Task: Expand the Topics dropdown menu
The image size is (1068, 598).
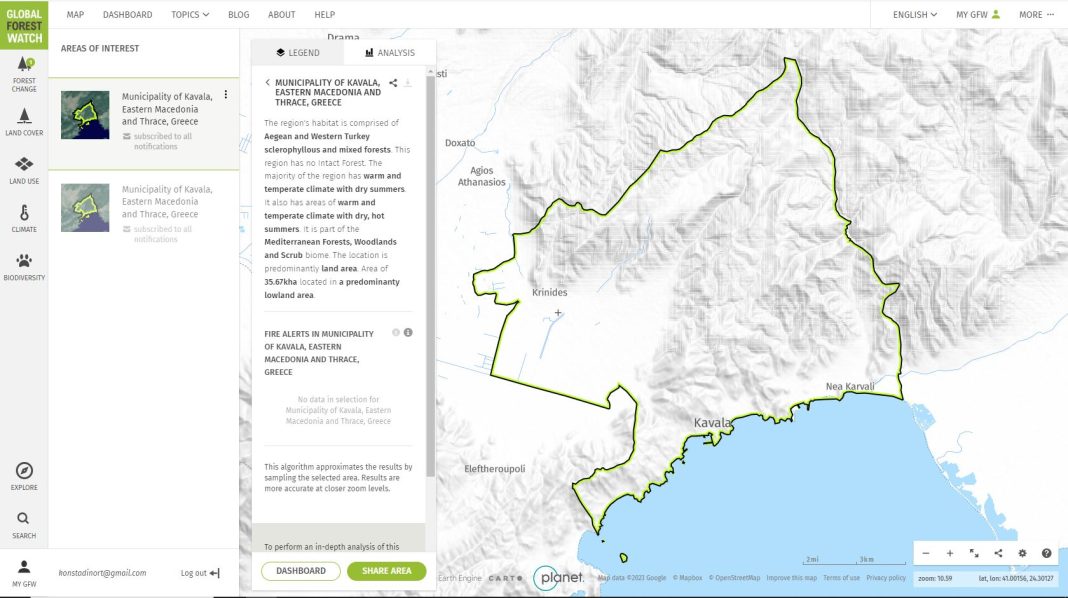Action: click(190, 15)
